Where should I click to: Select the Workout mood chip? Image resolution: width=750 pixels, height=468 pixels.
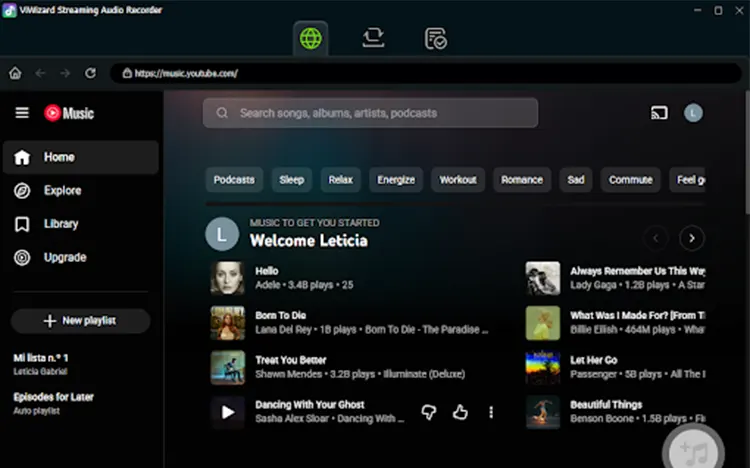[x=458, y=180]
